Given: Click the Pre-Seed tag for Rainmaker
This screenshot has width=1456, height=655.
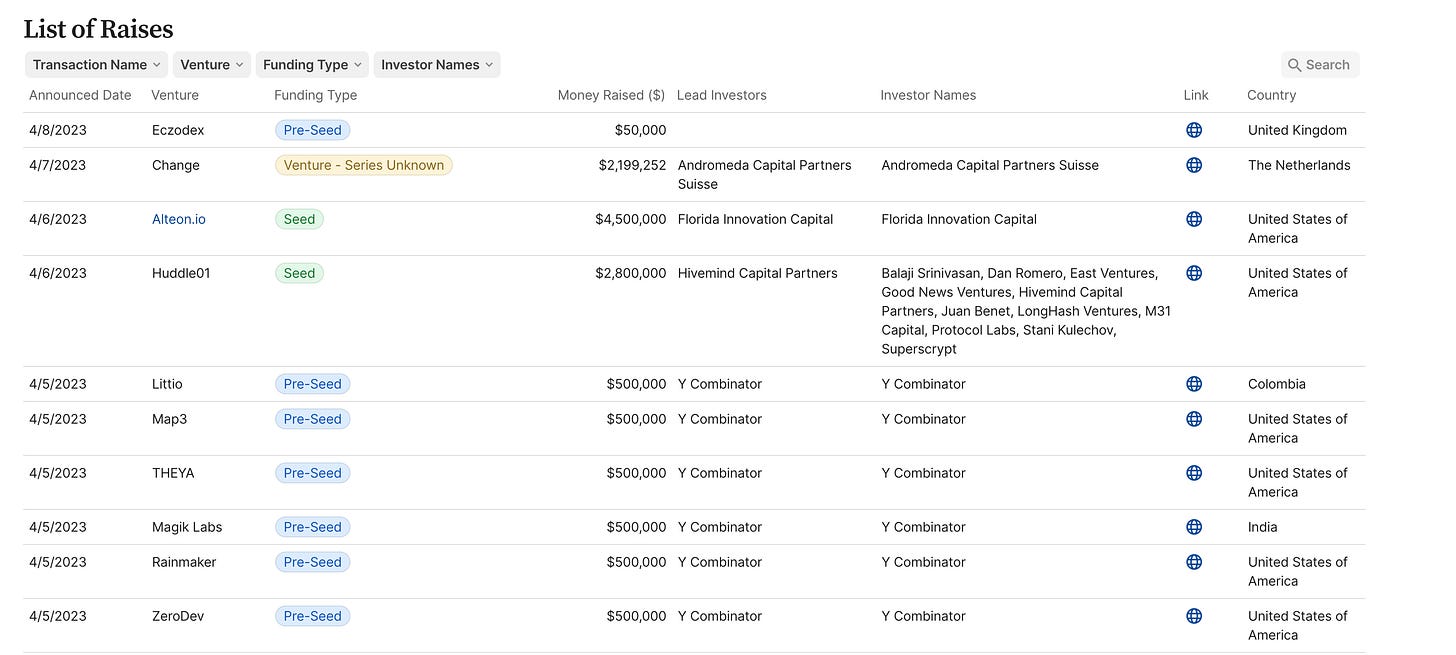Looking at the screenshot, I should [x=313, y=562].
